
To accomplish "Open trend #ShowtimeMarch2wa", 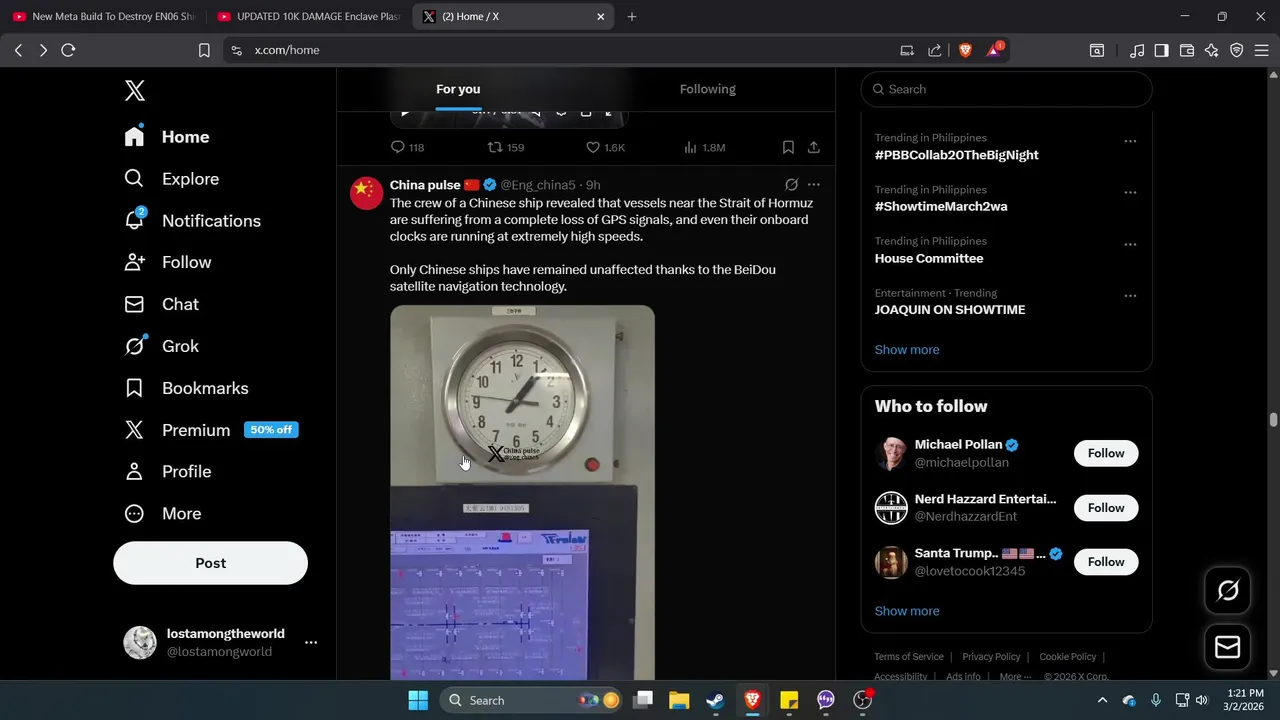I will [941, 207].
